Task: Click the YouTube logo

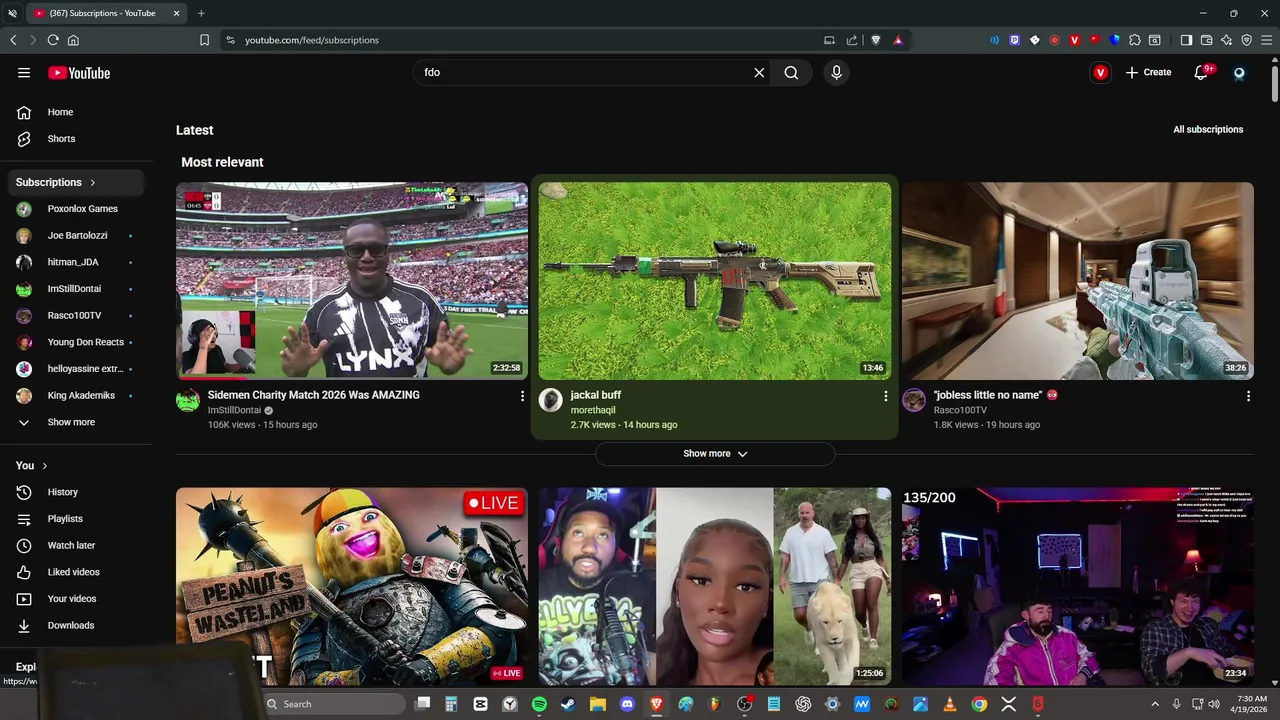Action: click(79, 72)
